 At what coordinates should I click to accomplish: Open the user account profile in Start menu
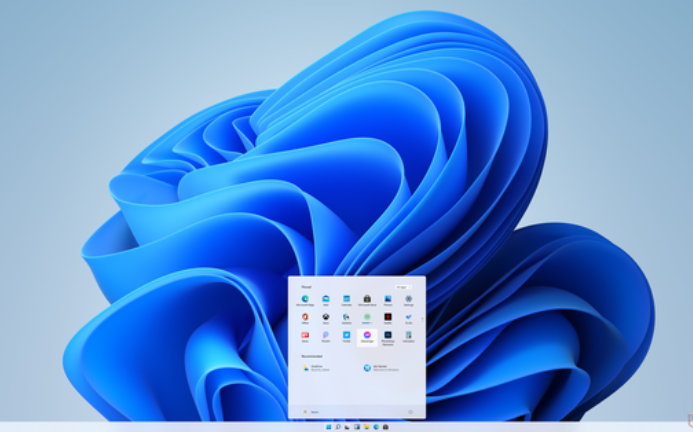(x=311, y=412)
